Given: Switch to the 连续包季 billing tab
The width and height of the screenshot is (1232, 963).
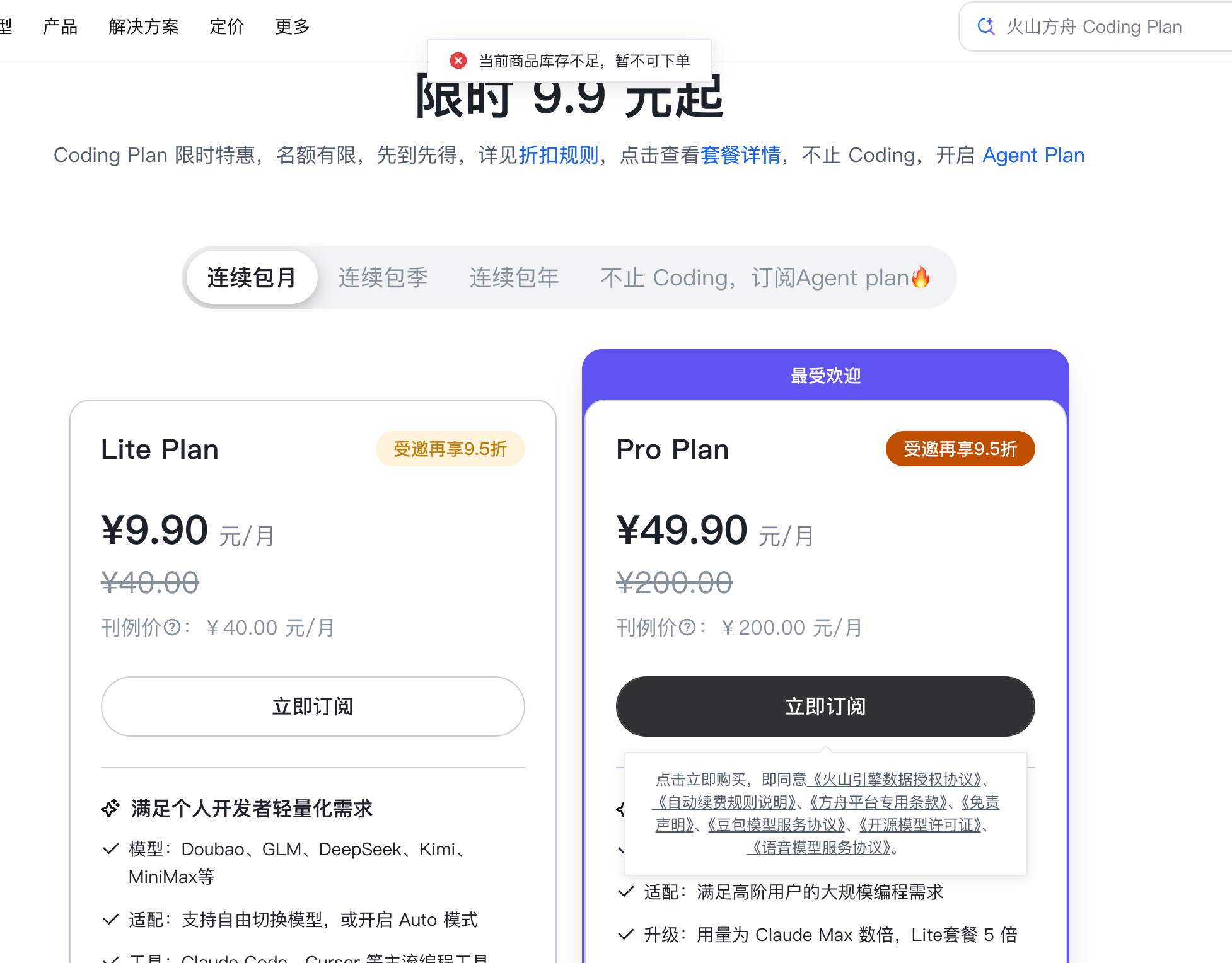Looking at the screenshot, I should point(383,277).
